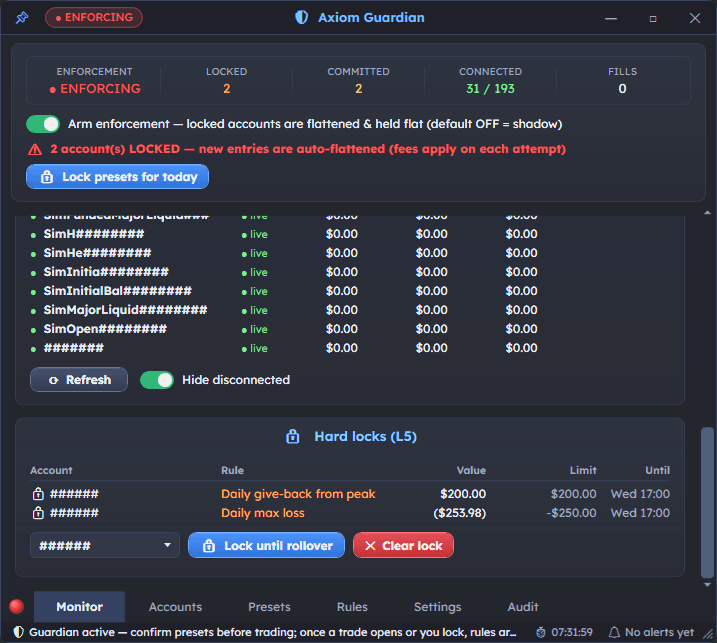Screen dimensions: 717x643
Task: Click the 07:31:59 timer text
Action: pos(572,632)
